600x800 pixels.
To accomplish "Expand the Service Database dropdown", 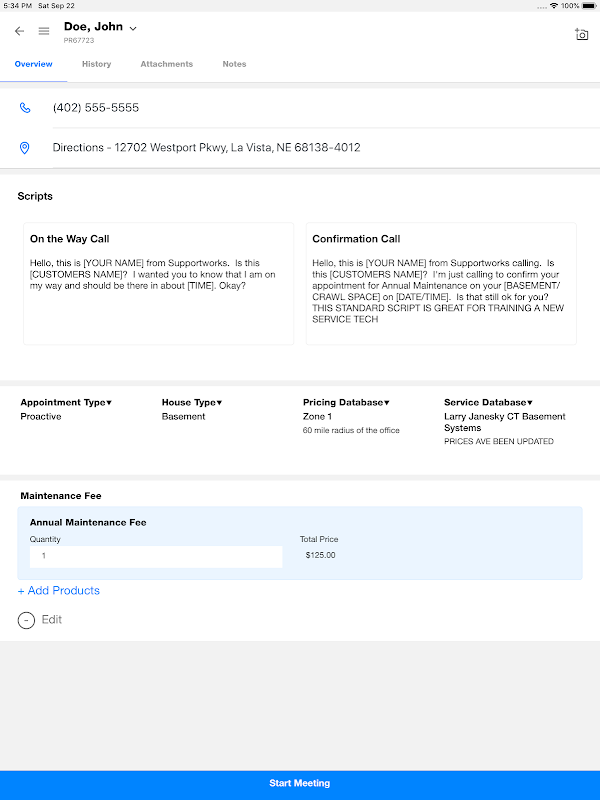I will pos(488,402).
